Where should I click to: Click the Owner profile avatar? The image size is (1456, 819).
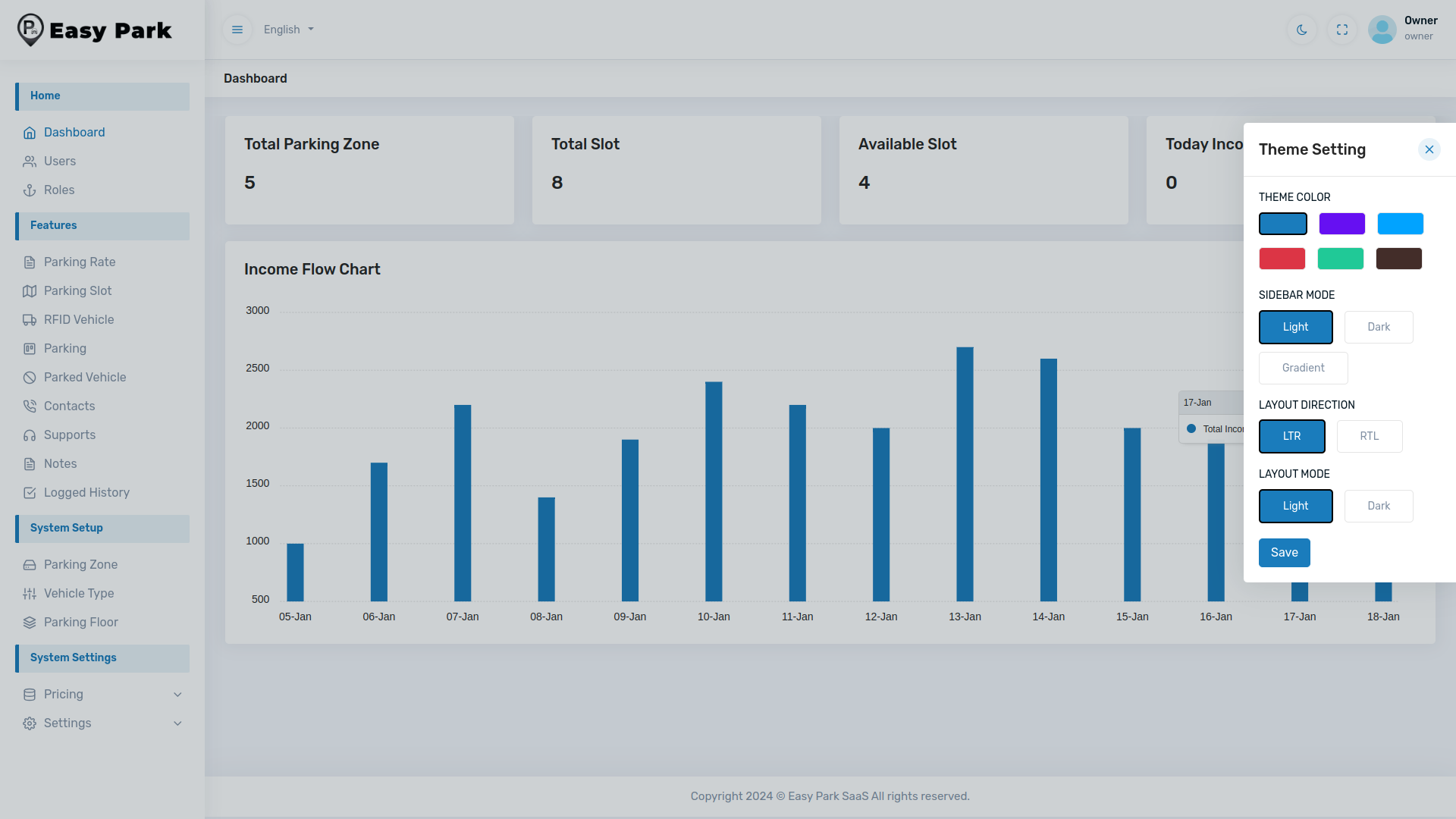(1382, 30)
